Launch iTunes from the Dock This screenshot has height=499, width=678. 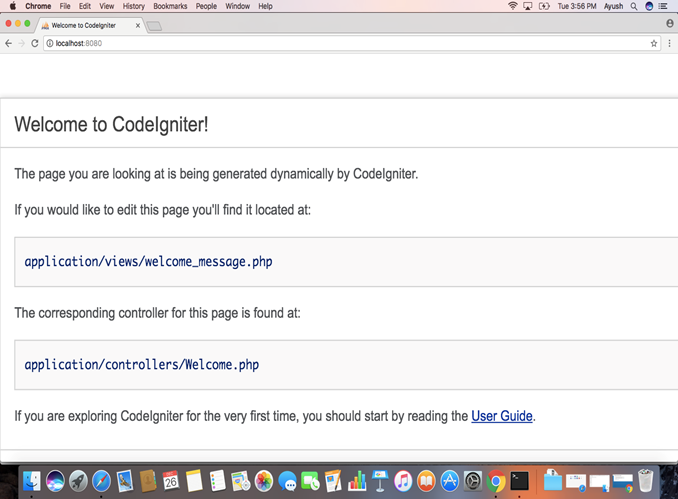click(x=403, y=481)
